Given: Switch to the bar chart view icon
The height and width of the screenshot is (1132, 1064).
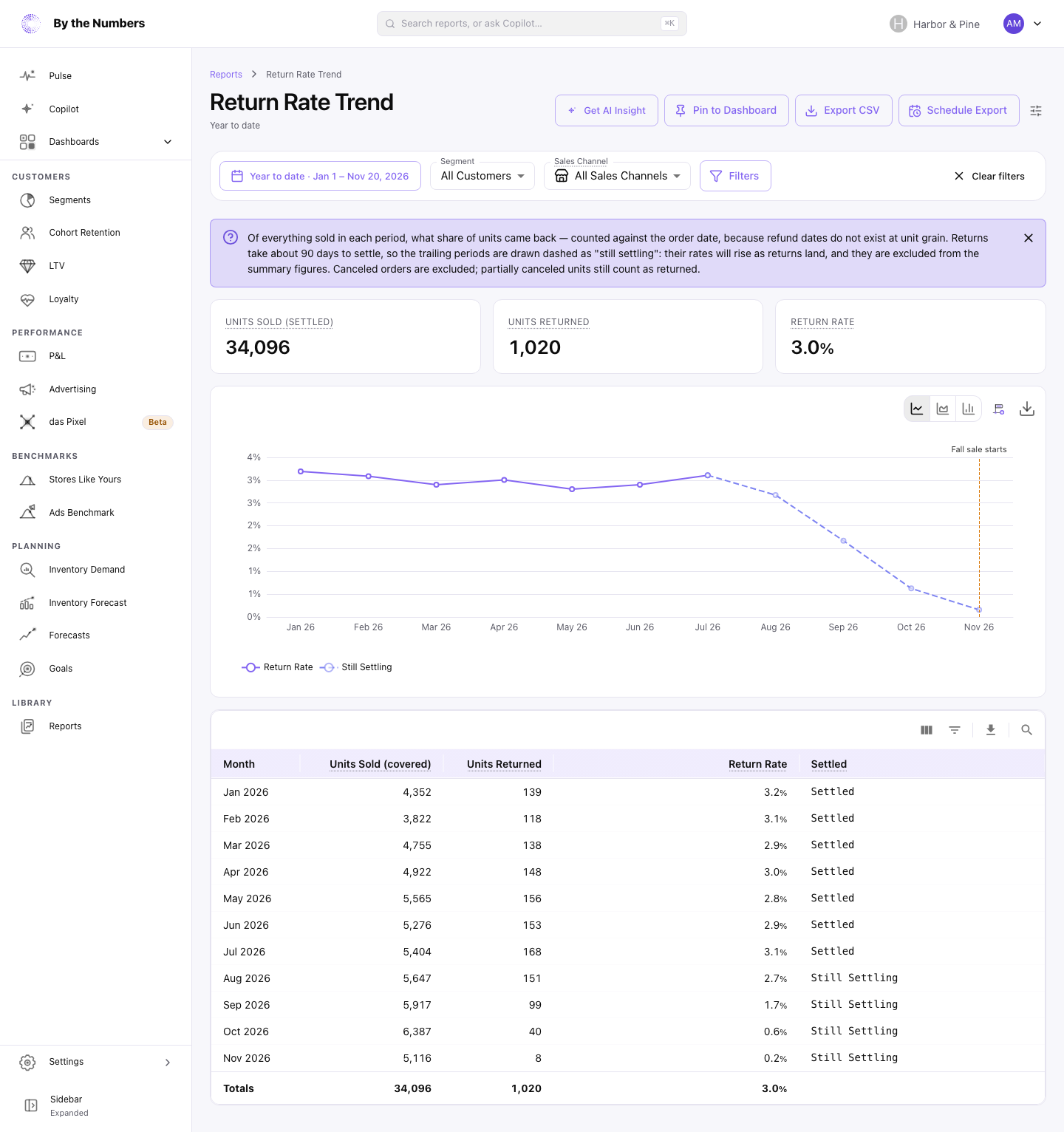Looking at the screenshot, I should (x=968, y=409).
